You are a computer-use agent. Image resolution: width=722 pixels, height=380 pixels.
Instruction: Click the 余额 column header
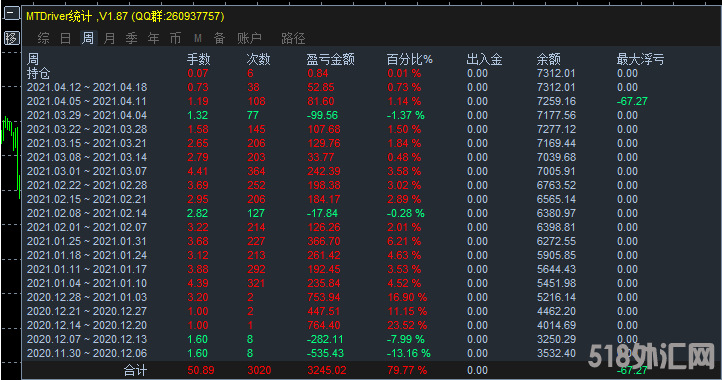[x=548, y=59]
